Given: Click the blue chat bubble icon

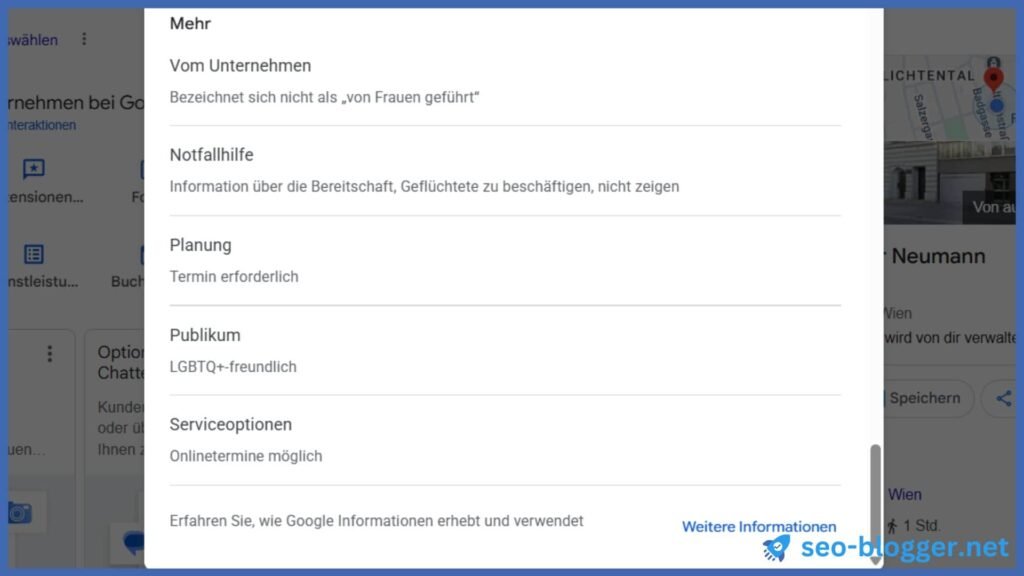Looking at the screenshot, I should pos(134,542).
